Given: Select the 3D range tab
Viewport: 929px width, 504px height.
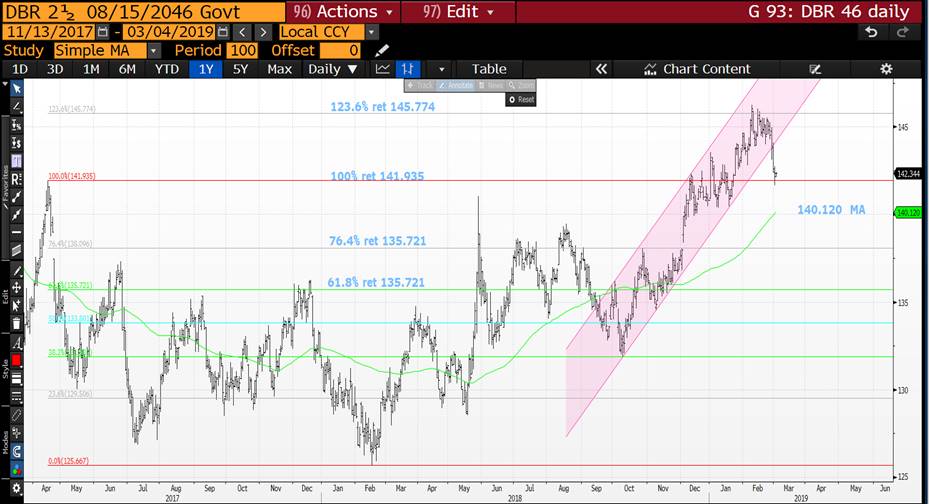Looking at the screenshot, I should (55, 69).
